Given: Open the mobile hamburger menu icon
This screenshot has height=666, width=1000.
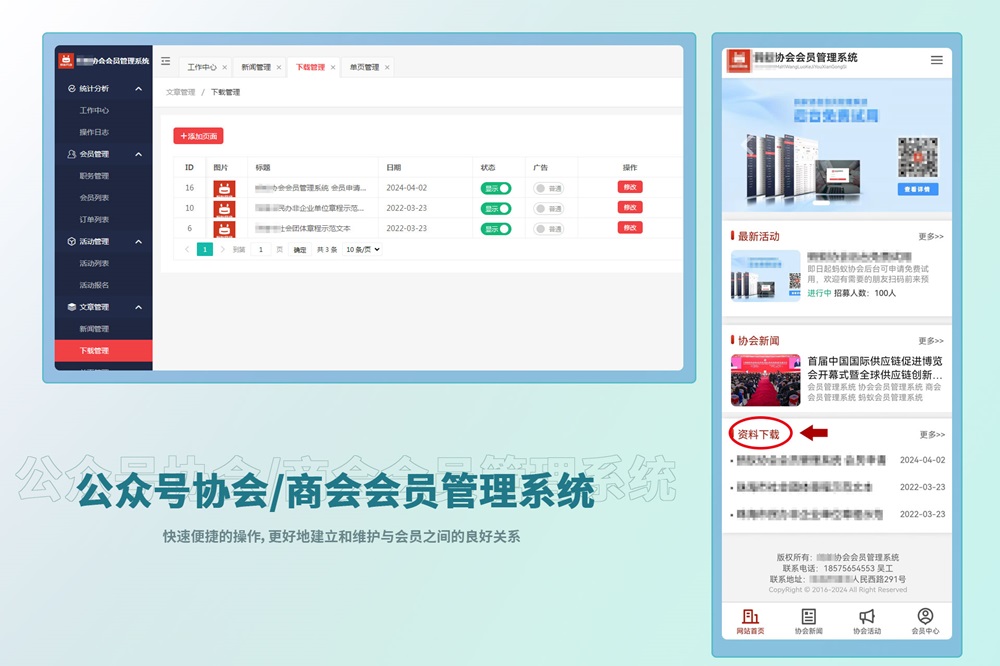Looking at the screenshot, I should coord(936,60).
